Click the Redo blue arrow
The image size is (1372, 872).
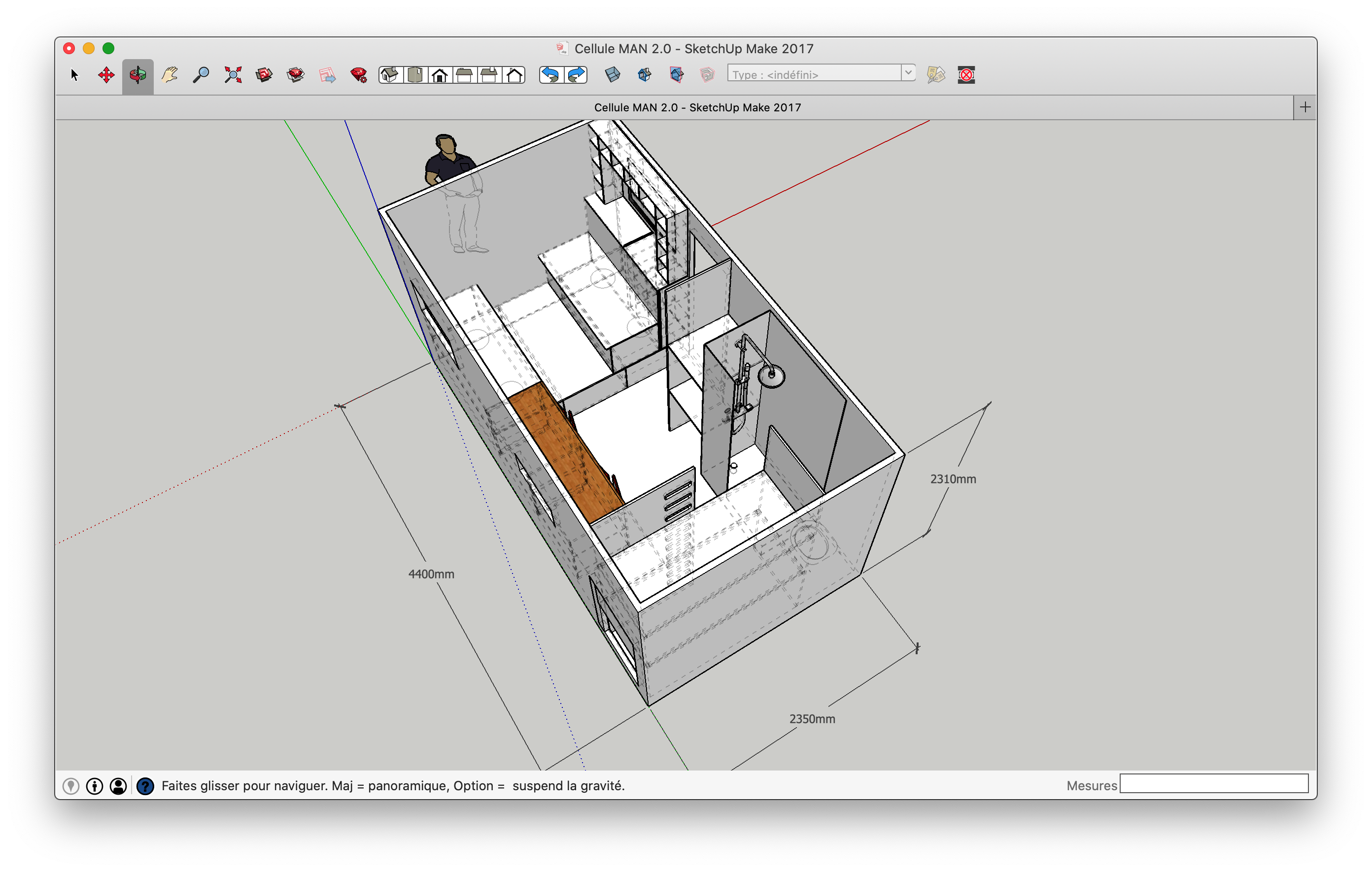pos(576,74)
